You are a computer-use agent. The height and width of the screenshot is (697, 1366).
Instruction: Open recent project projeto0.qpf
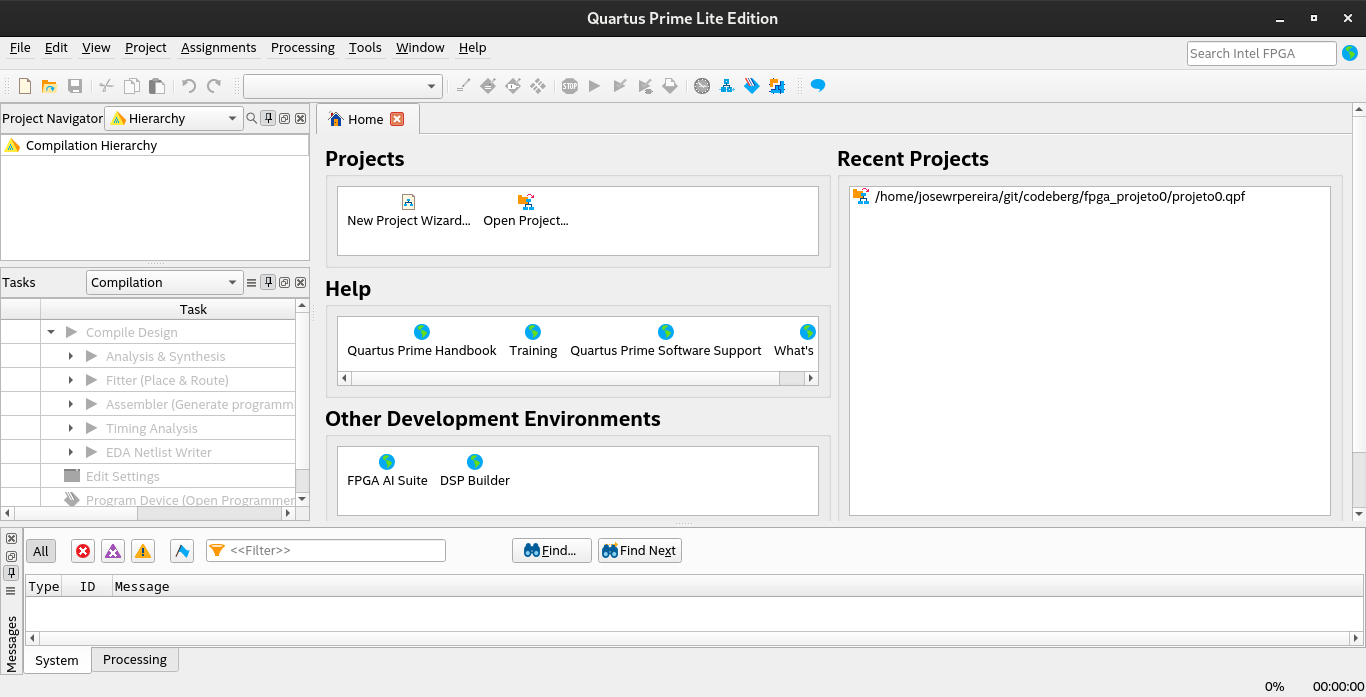click(1059, 196)
